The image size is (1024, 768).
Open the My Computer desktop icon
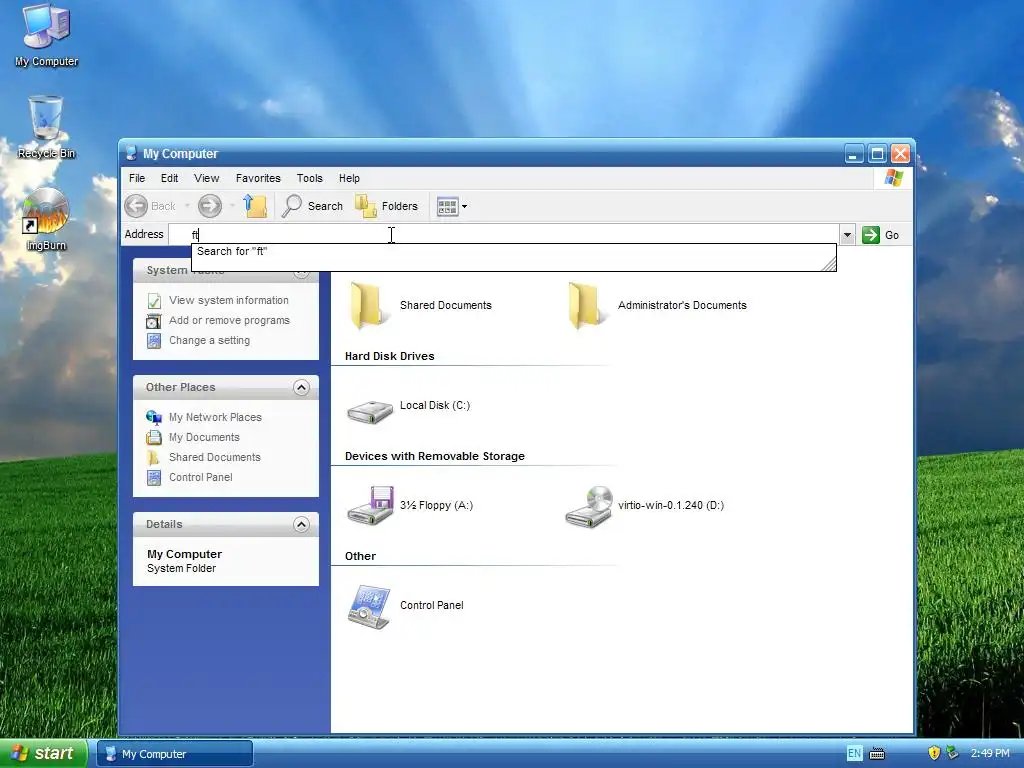(x=46, y=35)
